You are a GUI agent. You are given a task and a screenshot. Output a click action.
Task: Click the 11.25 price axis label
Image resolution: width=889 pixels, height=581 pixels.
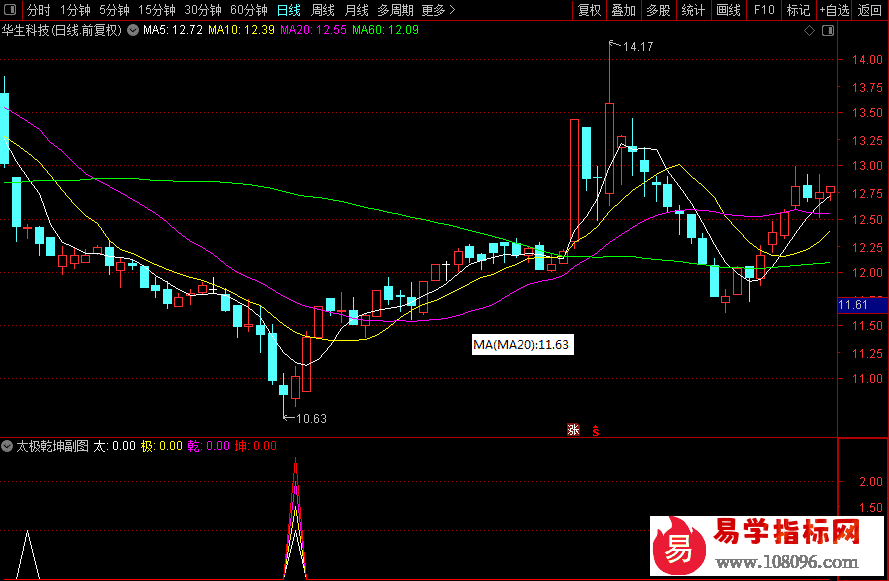click(867, 353)
